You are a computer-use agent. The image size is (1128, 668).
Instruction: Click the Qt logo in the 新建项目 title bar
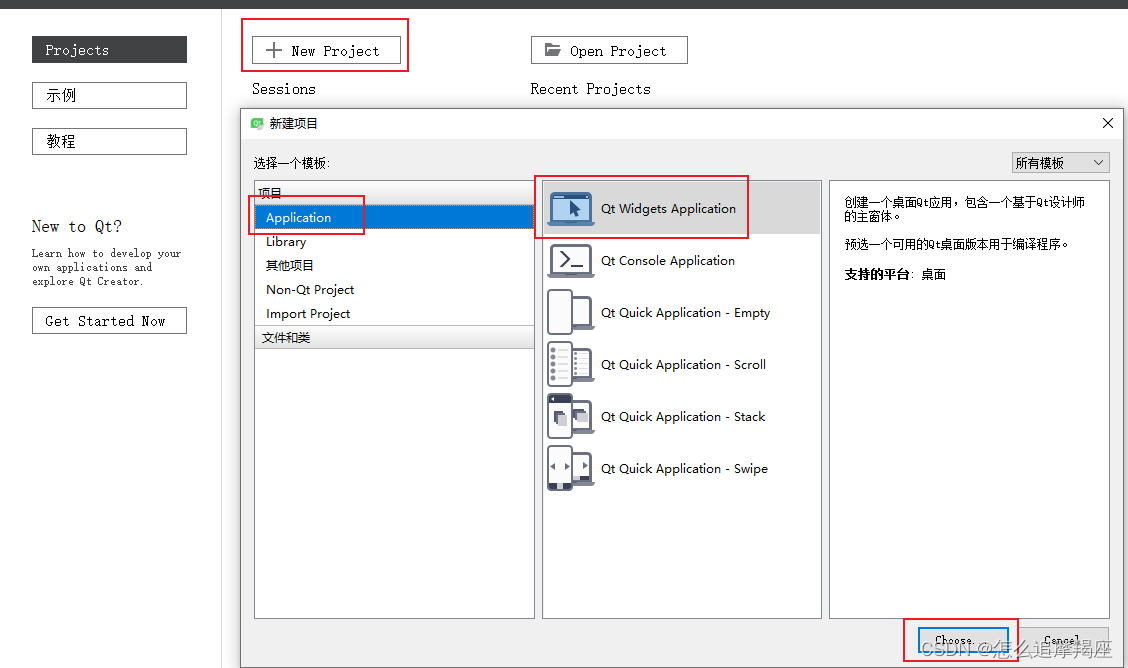tap(257, 124)
